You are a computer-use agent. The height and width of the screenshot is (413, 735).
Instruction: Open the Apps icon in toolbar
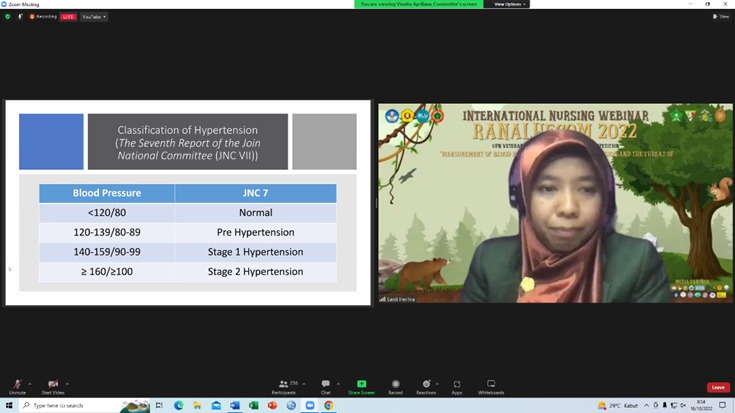[457, 384]
